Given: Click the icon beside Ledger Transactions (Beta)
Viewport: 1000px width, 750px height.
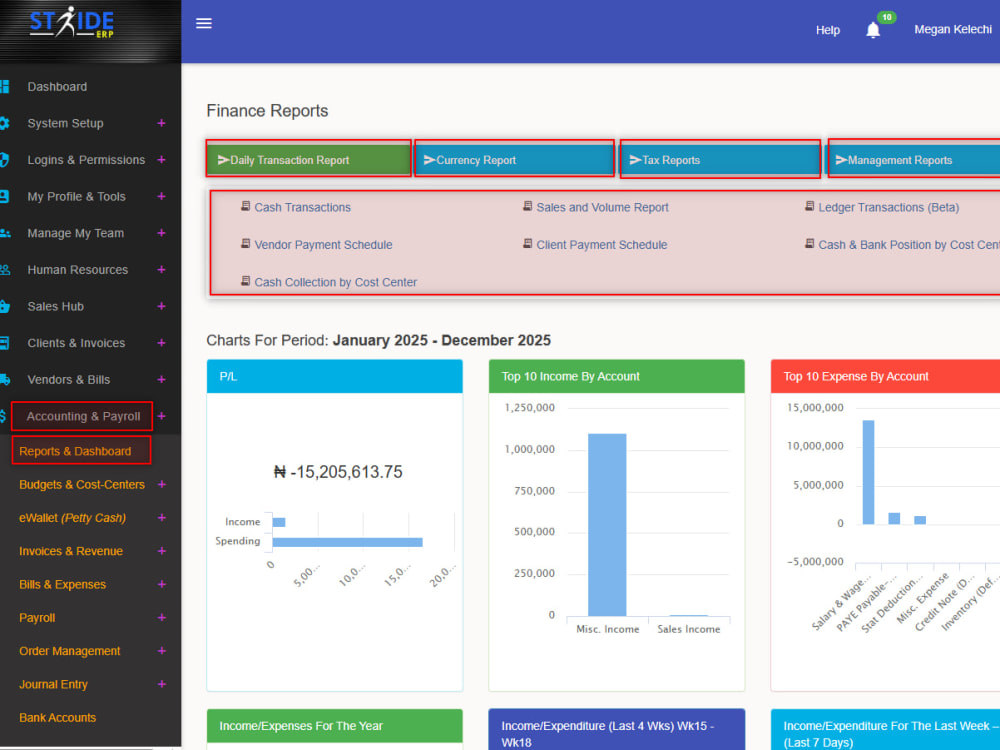Looking at the screenshot, I should coord(809,206).
